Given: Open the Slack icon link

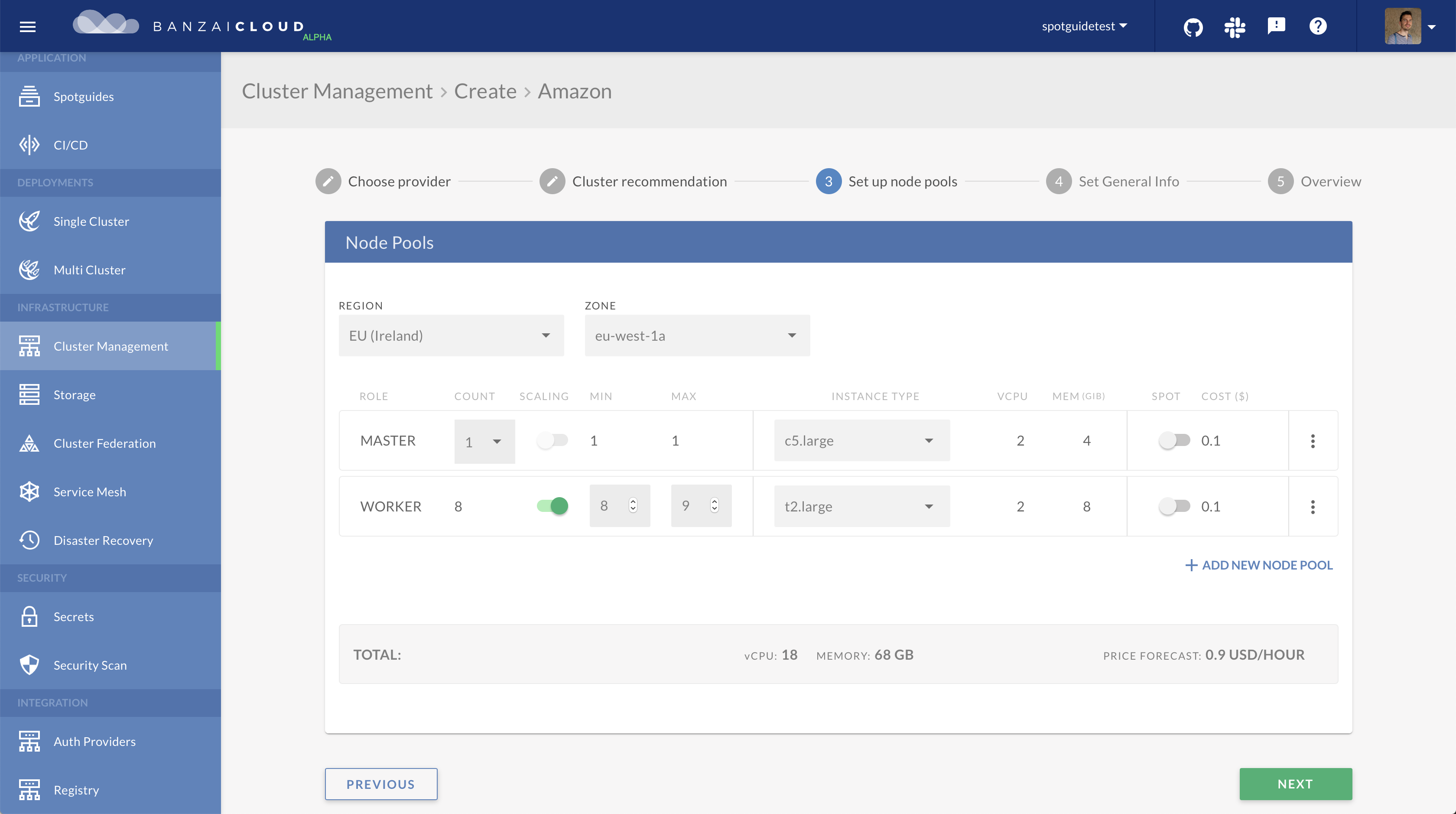Looking at the screenshot, I should tap(1235, 26).
